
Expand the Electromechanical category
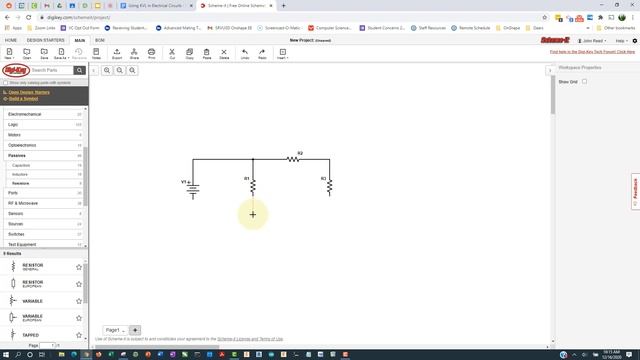[x=43, y=114]
